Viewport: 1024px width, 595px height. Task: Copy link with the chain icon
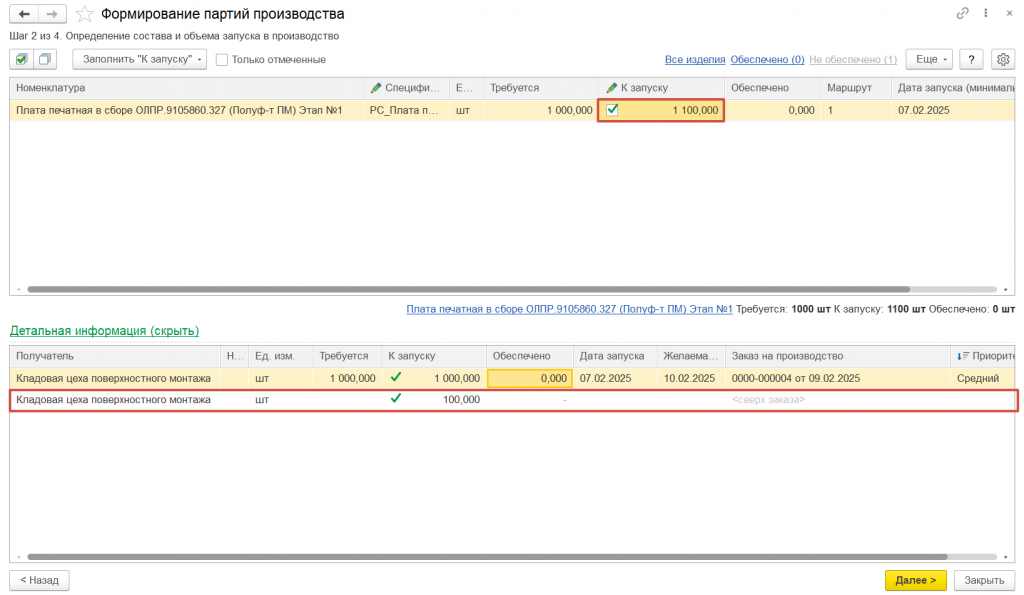point(962,13)
